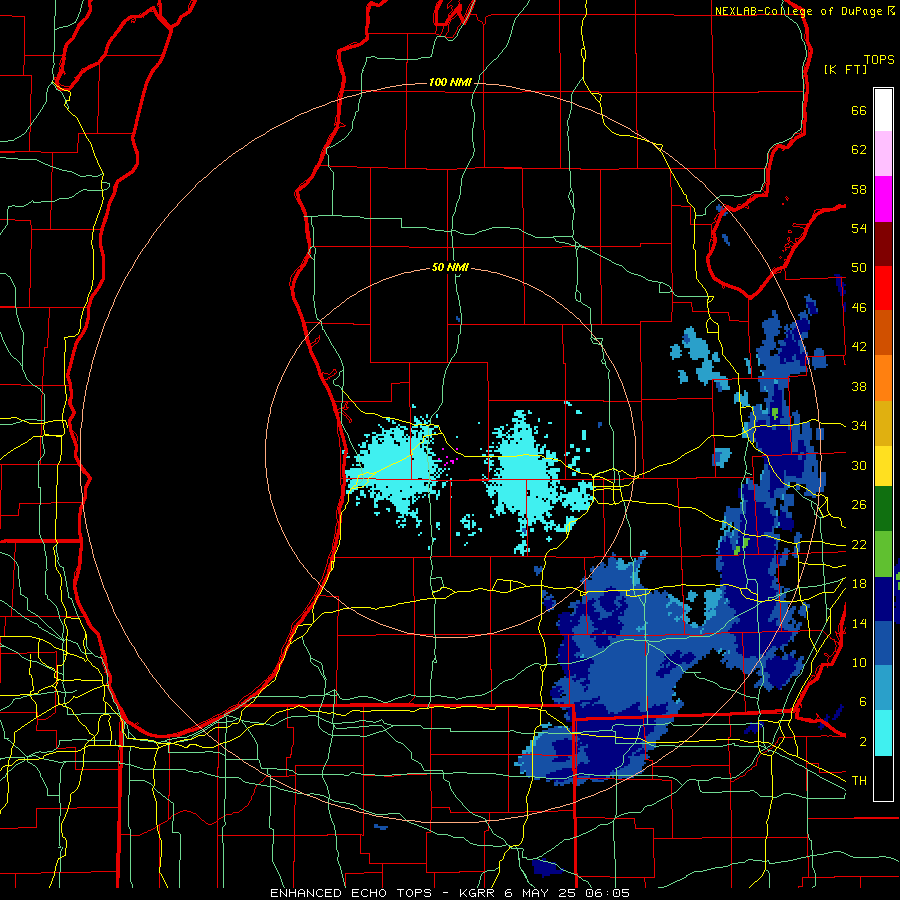The height and width of the screenshot is (900, 900).
Task: Click the yellow 30 kft legend swatch
Action: coord(883,465)
